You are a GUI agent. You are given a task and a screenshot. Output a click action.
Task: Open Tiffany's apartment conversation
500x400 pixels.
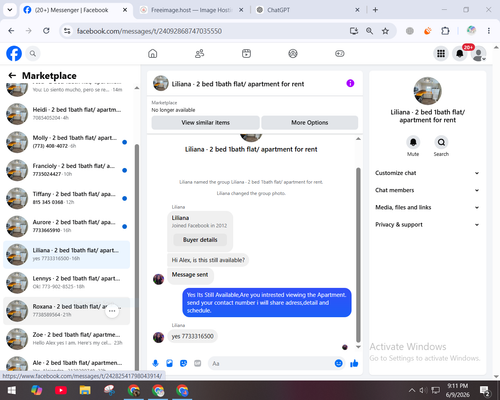(67, 198)
